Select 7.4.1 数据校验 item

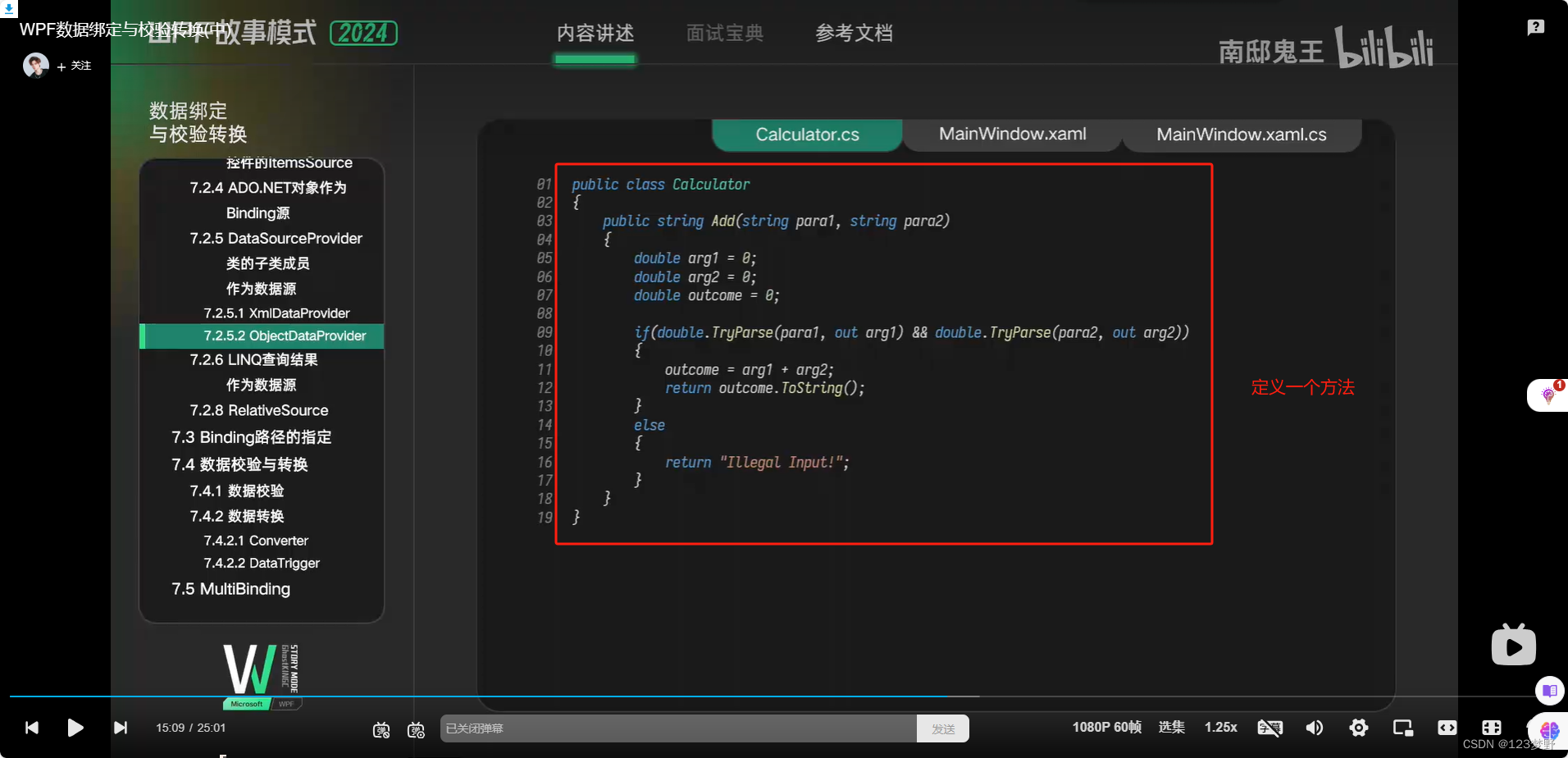pos(236,491)
